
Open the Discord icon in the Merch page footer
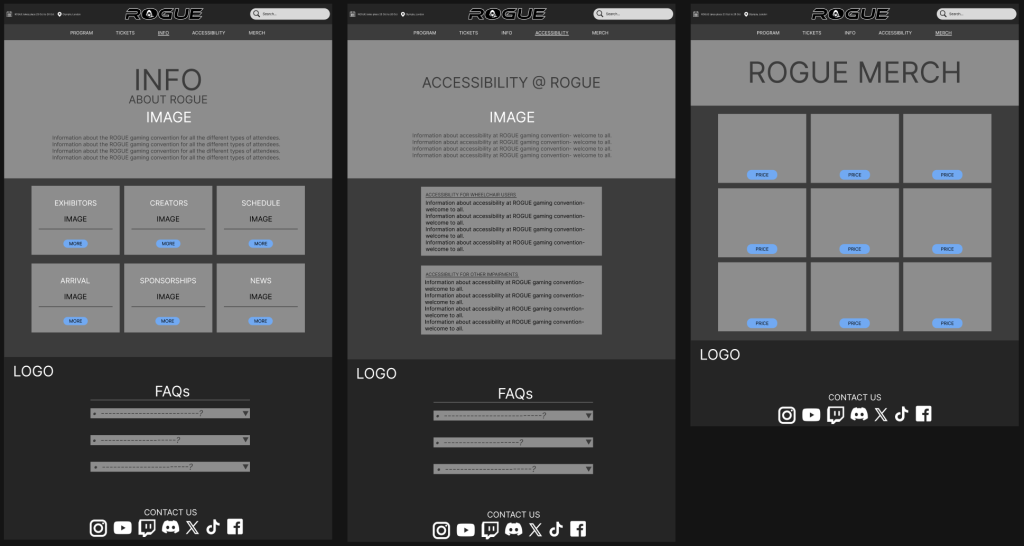coord(859,415)
